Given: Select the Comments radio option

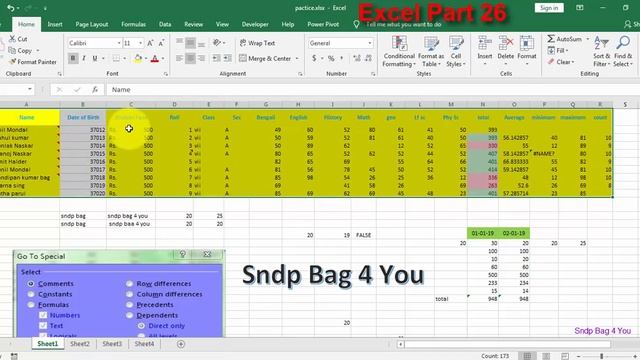Looking at the screenshot, I should coord(31,283).
